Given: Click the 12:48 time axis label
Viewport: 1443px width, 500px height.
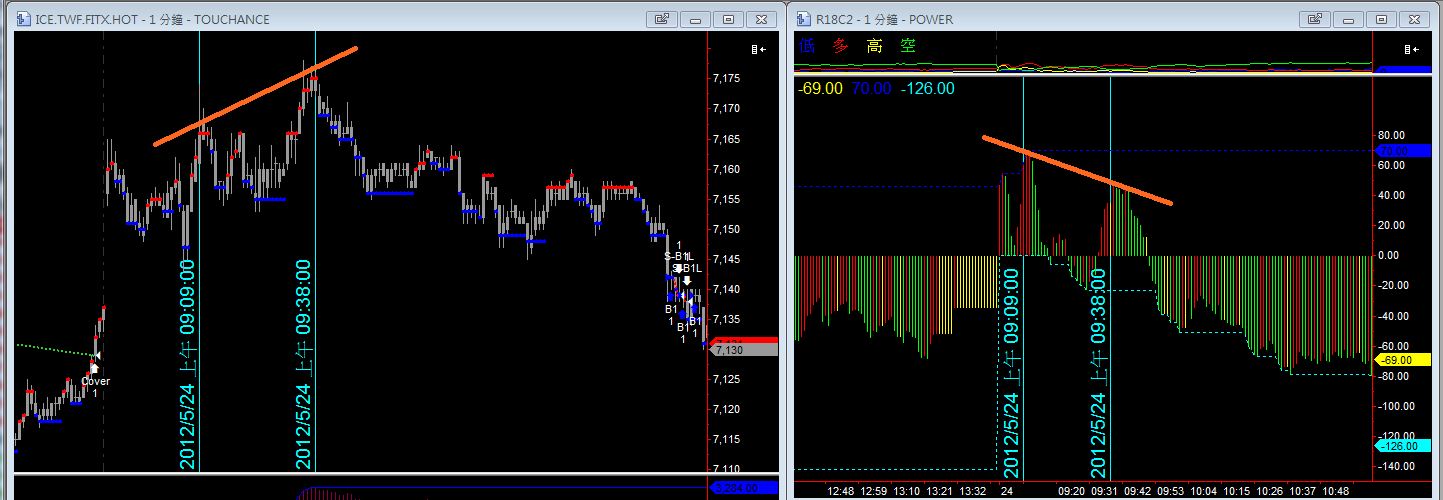Looking at the screenshot, I should click(x=840, y=491).
